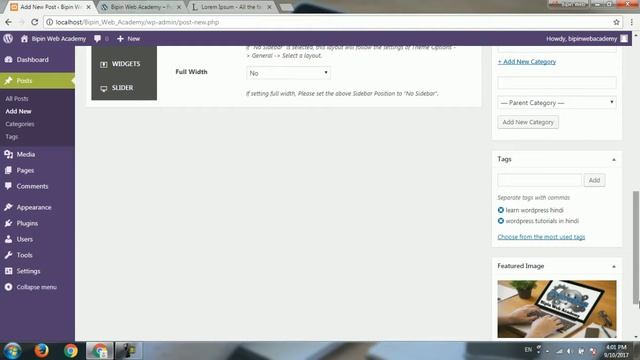Image resolution: width=640 pixels, height=360 pixels.
Task: Open the Full Width dropdown
Action: coord(288,73)
